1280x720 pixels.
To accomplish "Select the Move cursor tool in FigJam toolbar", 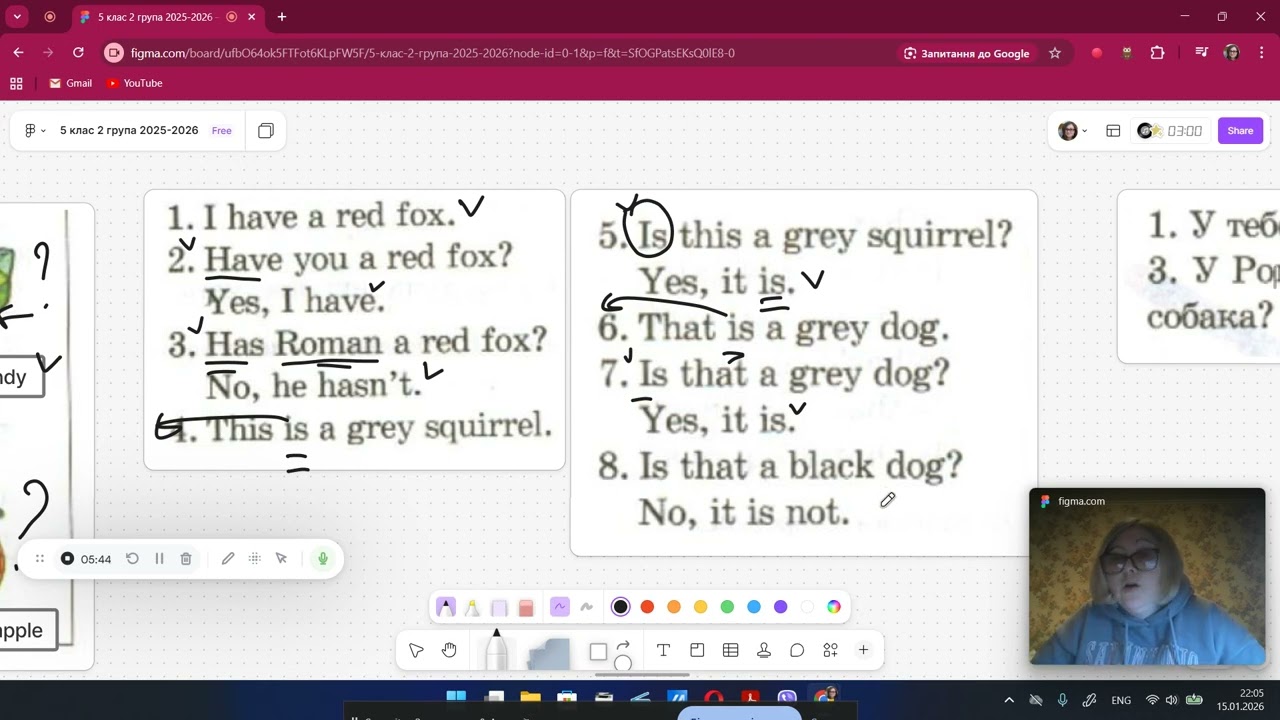I will pyautogui.click(x=416, y=651).
